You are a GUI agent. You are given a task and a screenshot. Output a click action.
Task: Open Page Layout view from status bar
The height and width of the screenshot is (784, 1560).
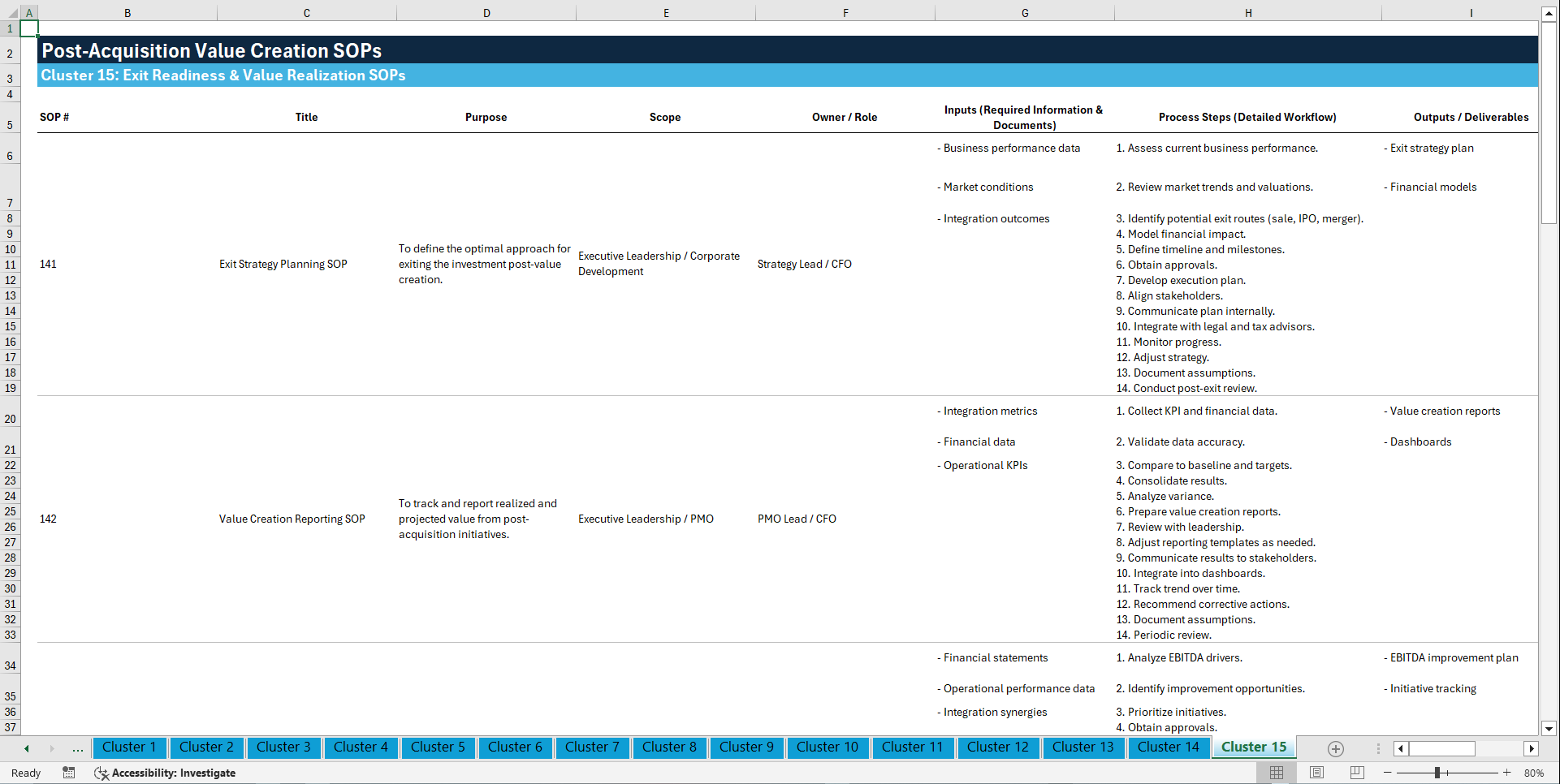point(1316,773)
